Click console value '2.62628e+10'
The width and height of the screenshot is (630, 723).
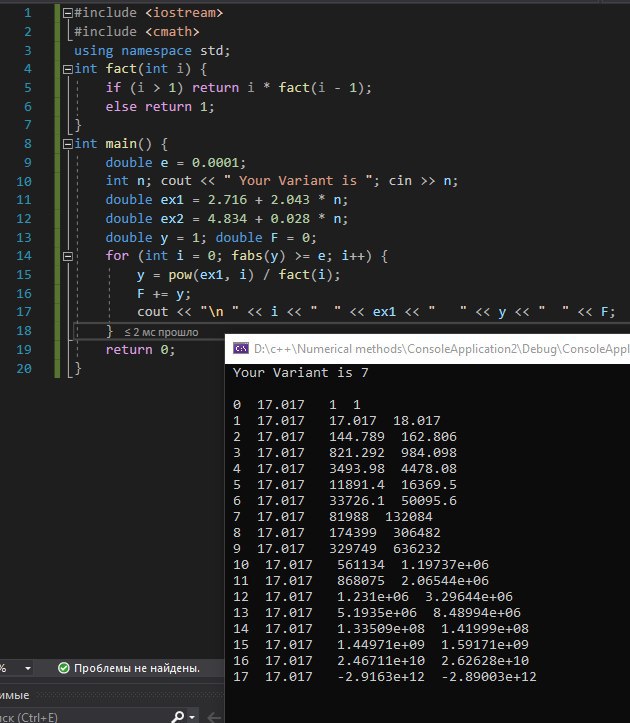pyautogui.click(x=485, y=661)
